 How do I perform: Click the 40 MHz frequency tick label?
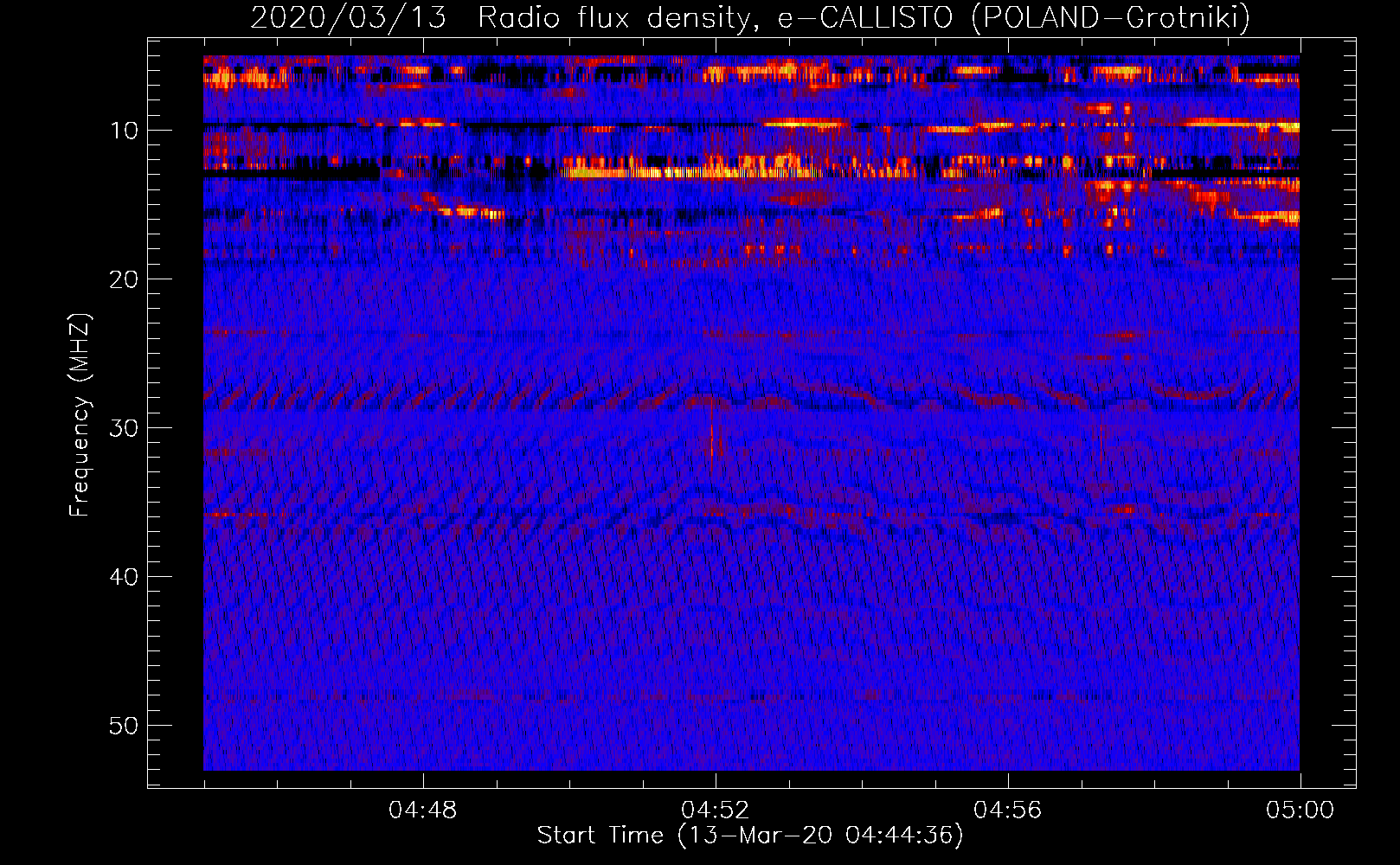(x=124, y=577)
